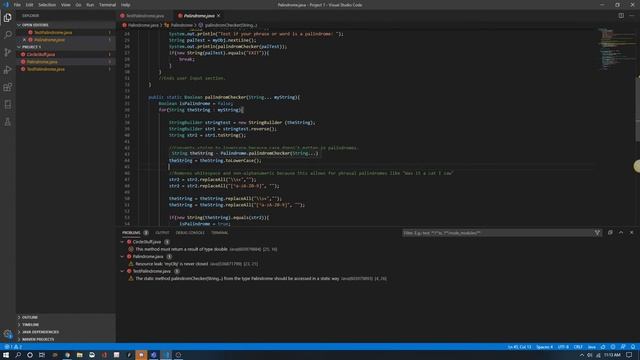
Task: Collapse the Open Editors section
Action: pyautogui.click(x=67, y=25)
